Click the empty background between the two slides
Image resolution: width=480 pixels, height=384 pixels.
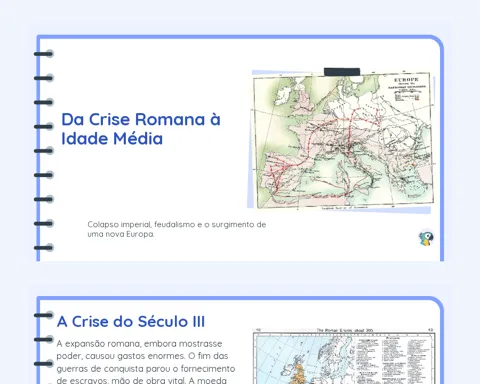(x=240, y=278)
